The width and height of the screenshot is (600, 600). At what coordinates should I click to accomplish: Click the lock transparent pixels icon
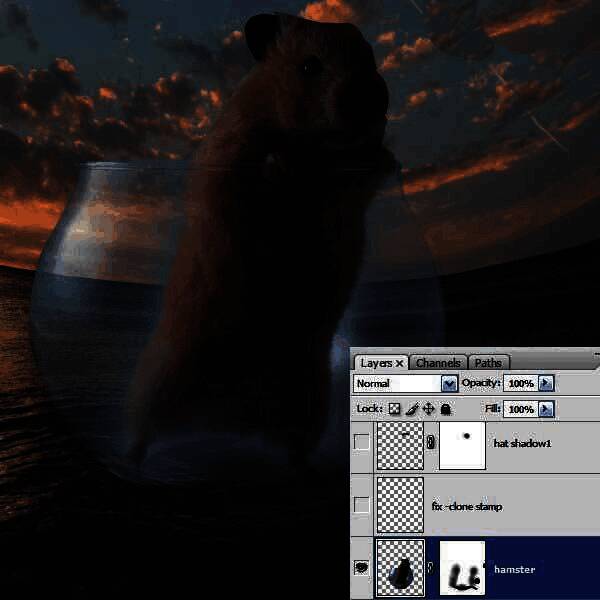(394, 409)
